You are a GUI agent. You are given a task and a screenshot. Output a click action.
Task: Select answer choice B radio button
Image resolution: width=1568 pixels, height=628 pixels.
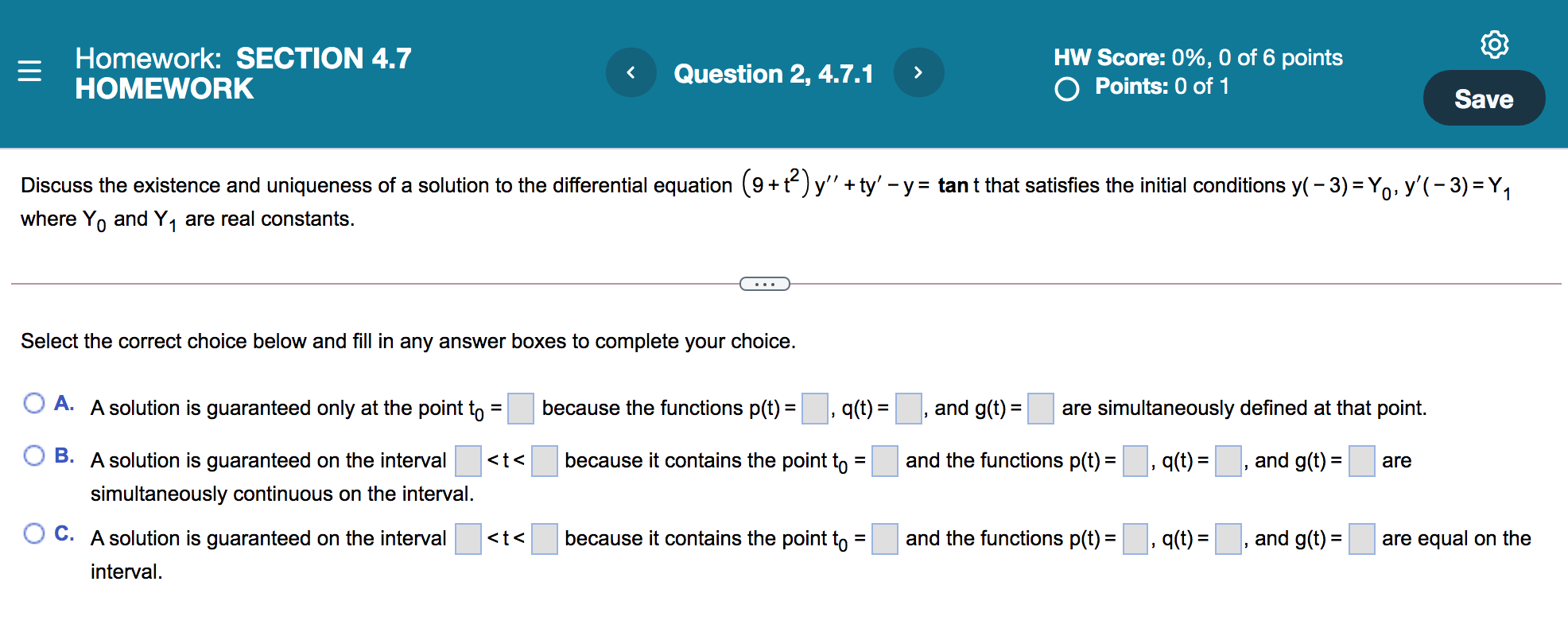coord(34,455)
